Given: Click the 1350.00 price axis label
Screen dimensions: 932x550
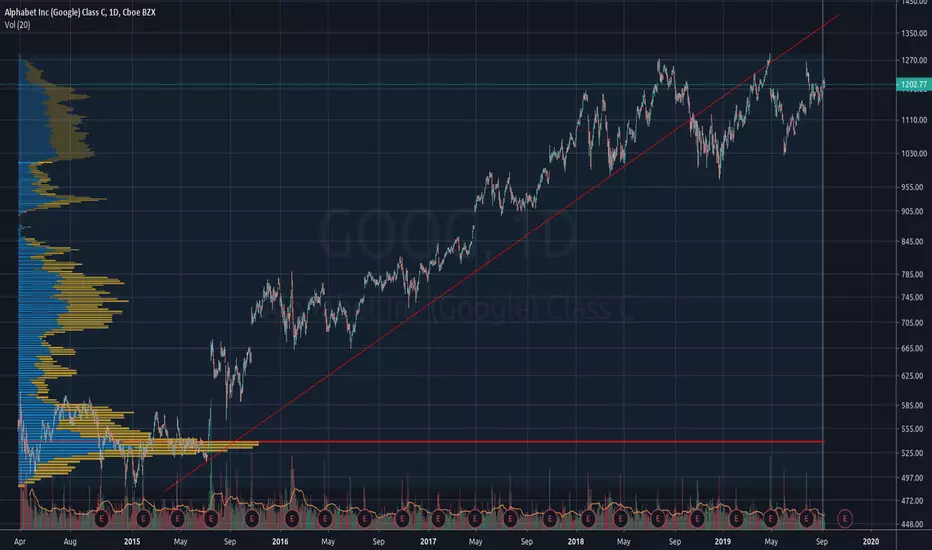Looking at the screenshot, I should pyautogui.click(x=914, y=33).
